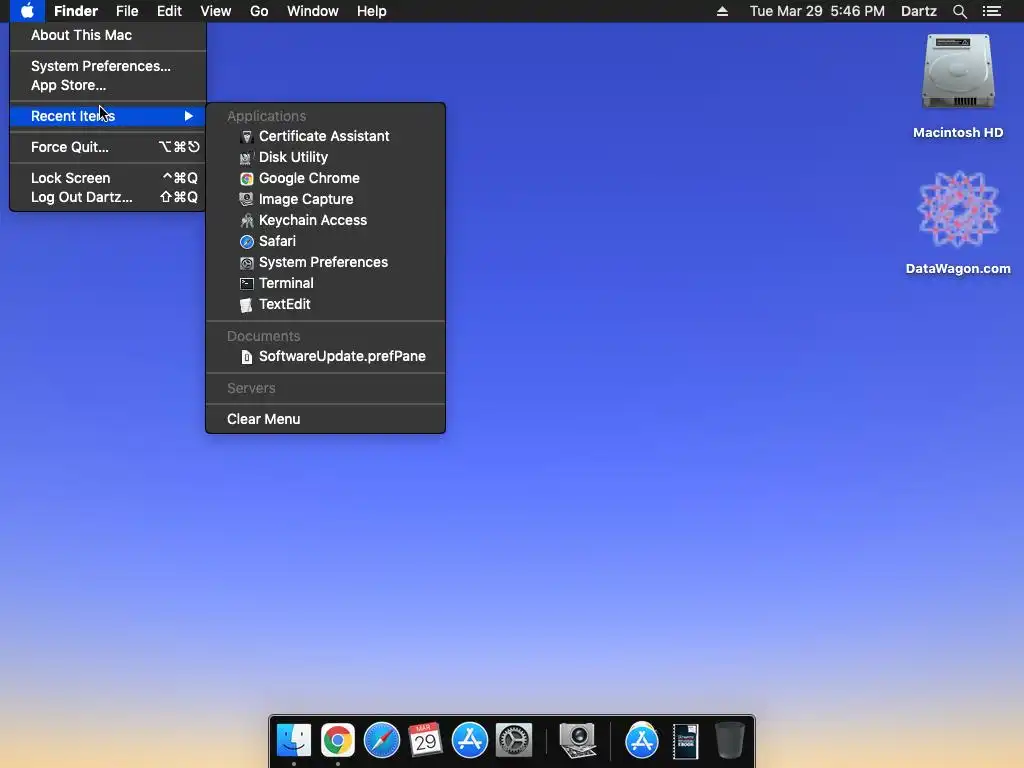Open the Edit menu
The width and height of the screenshot is (1024, 768).
[x=169, y=11]
